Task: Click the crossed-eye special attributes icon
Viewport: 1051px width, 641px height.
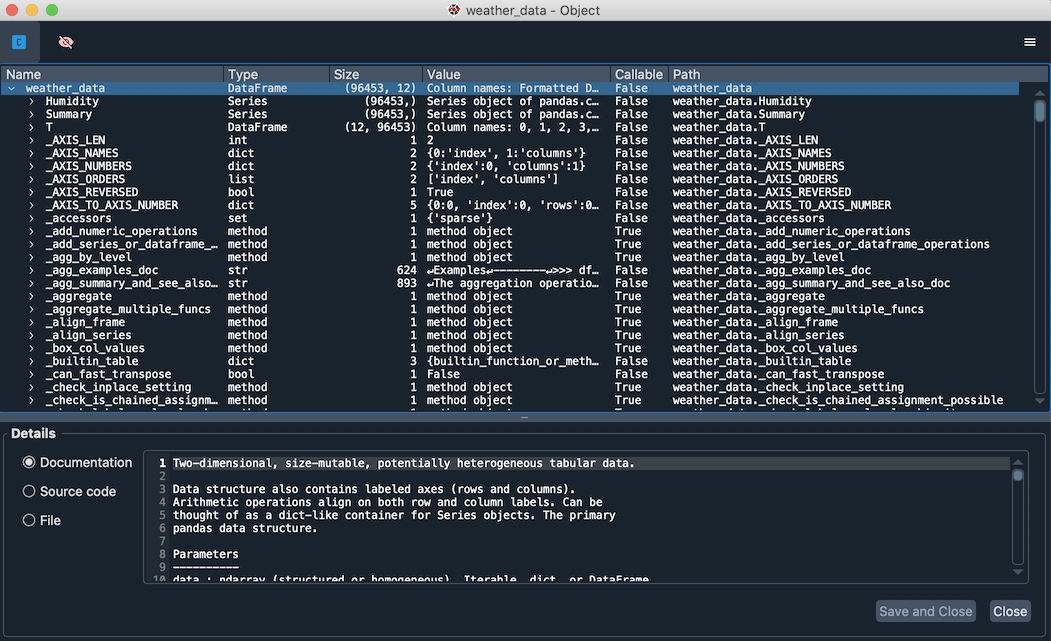Action: [67, 42]
